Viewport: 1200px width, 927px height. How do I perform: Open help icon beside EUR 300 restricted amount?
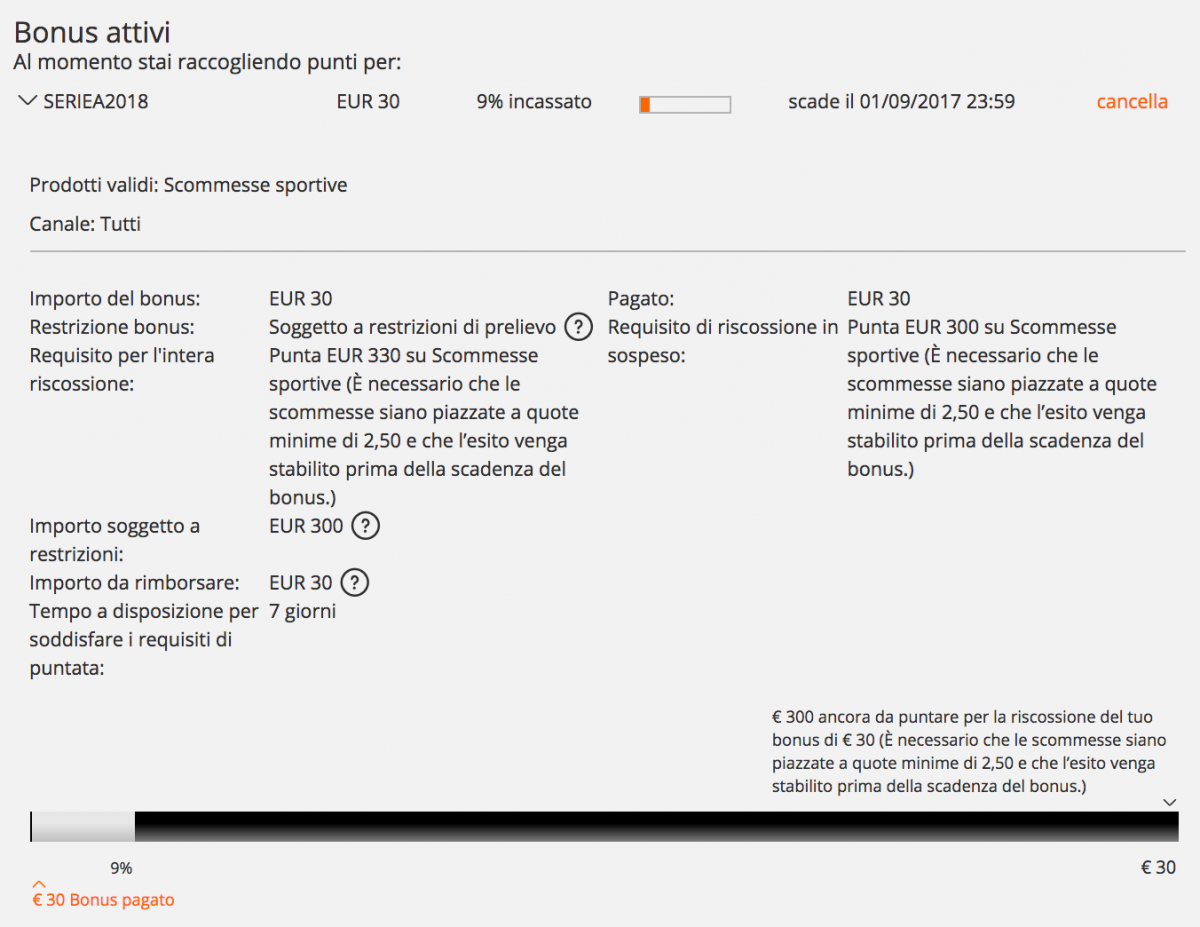coord(366,526)
